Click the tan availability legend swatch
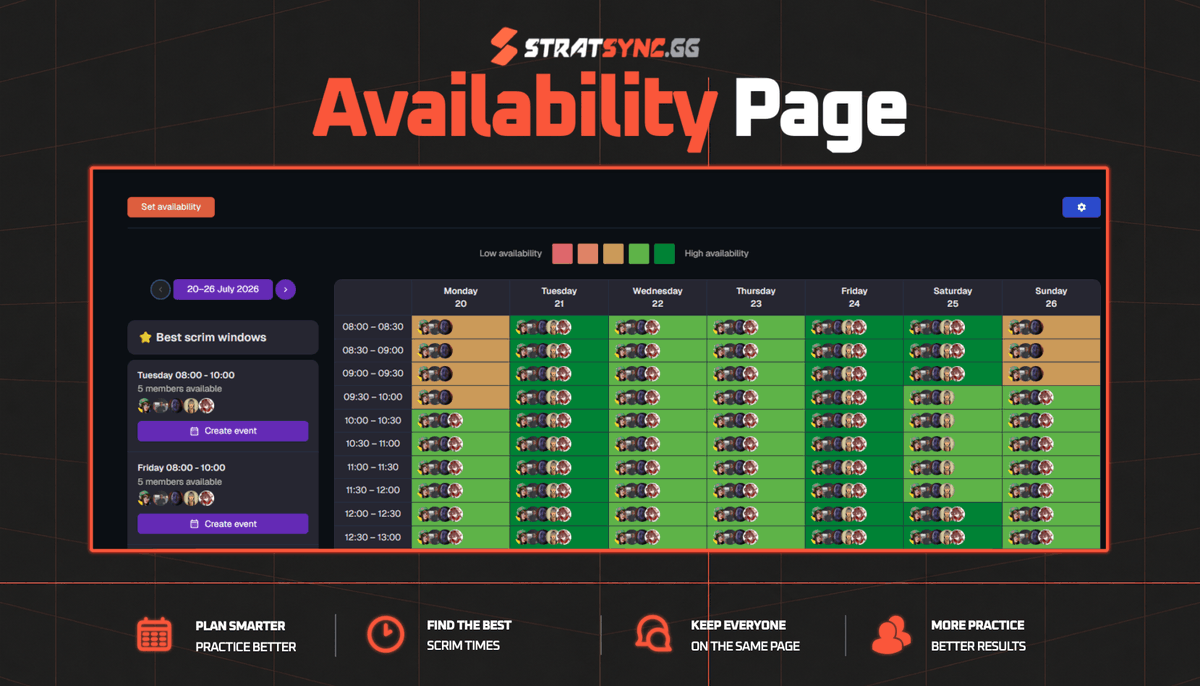This screenshot has height=686, width=1200. coord(613,253)
